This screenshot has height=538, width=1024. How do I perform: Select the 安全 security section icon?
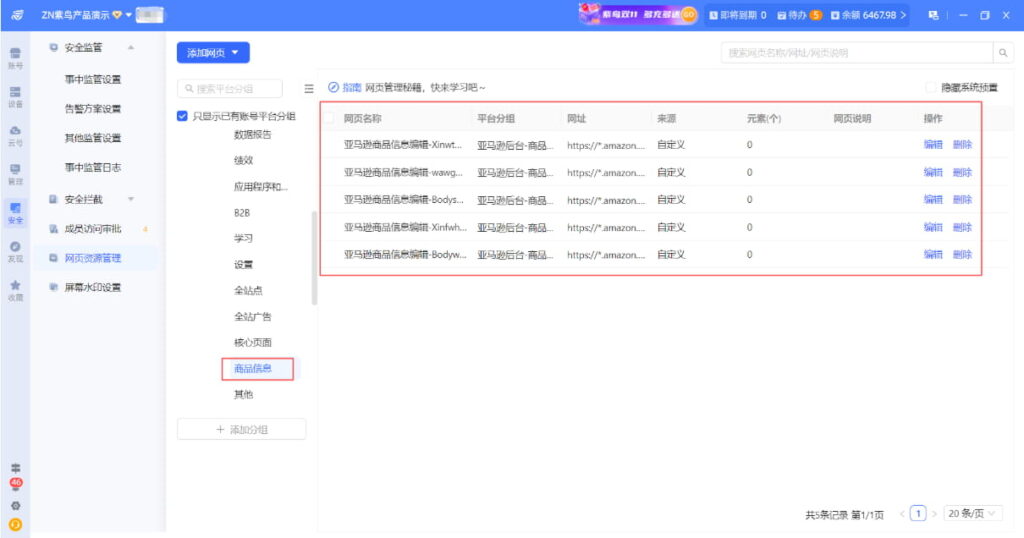15,213
